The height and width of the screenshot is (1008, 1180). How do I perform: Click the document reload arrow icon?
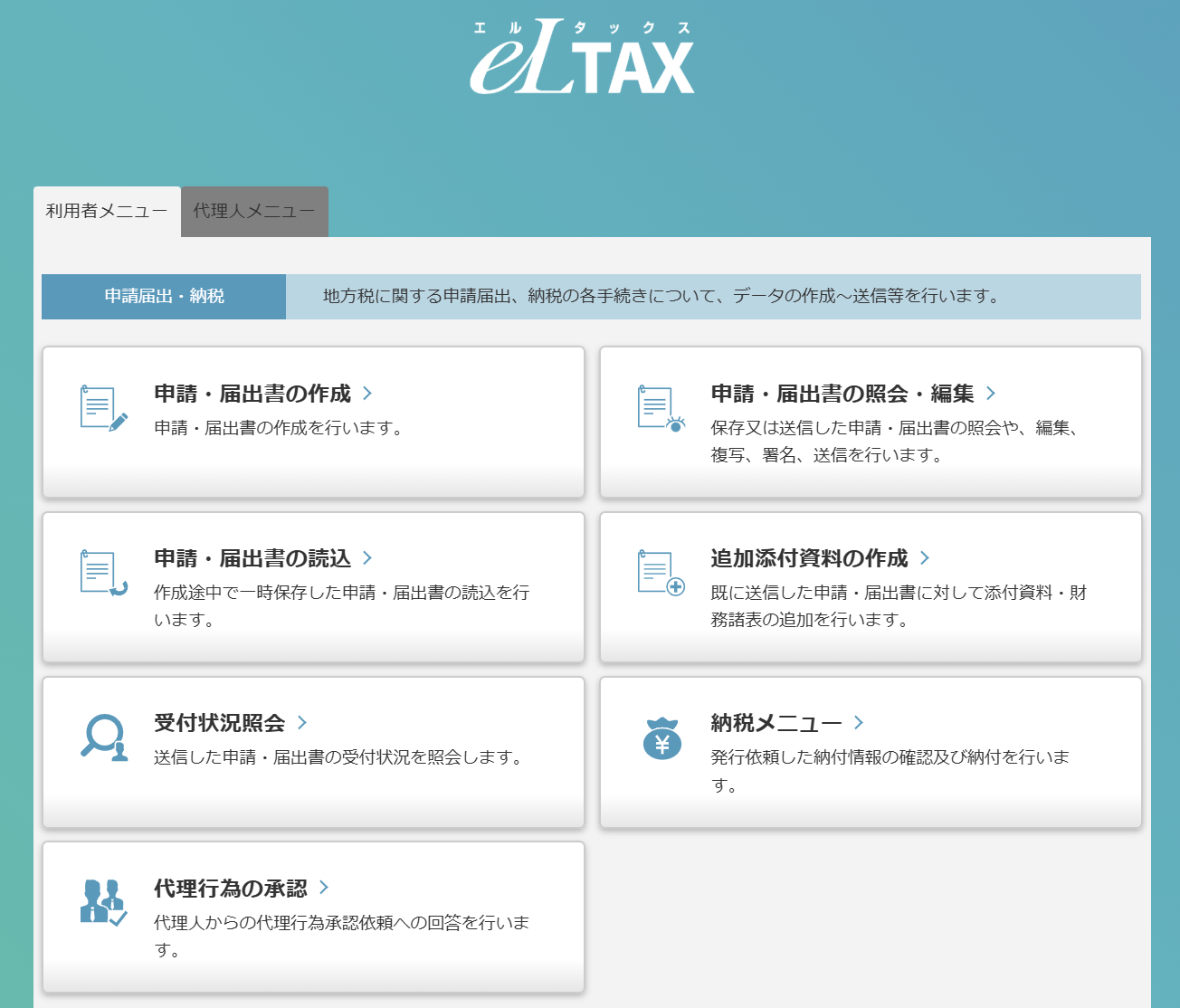pyautogui.click(x=103, y=574)
